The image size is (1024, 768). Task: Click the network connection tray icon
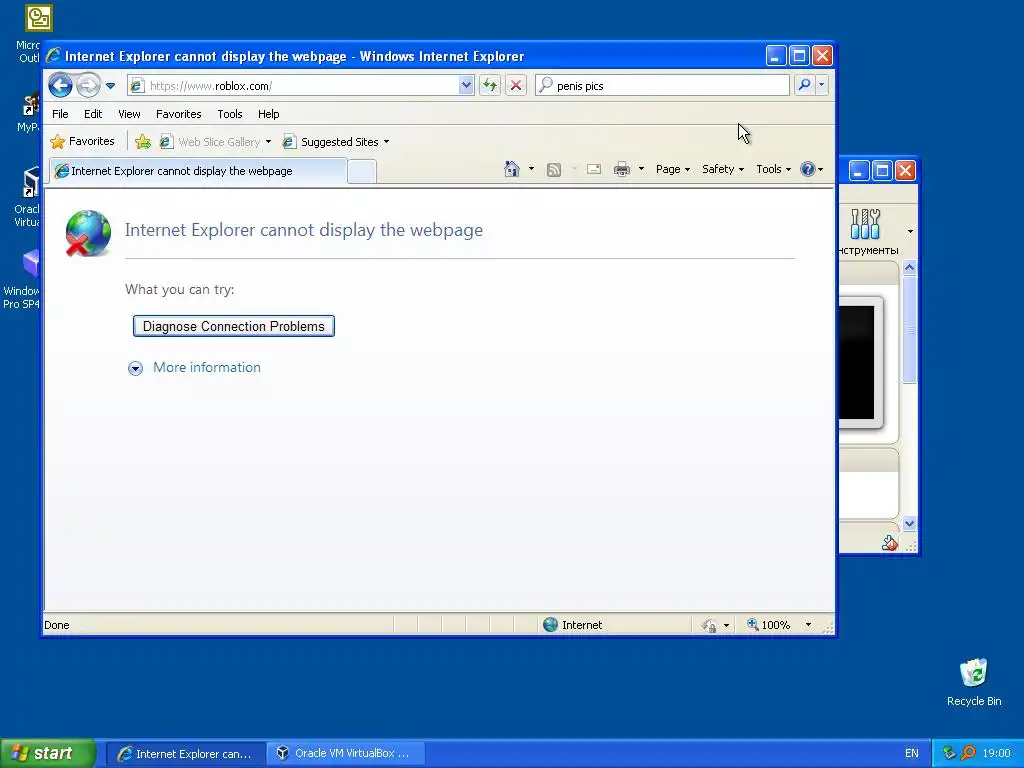[949, 754]
